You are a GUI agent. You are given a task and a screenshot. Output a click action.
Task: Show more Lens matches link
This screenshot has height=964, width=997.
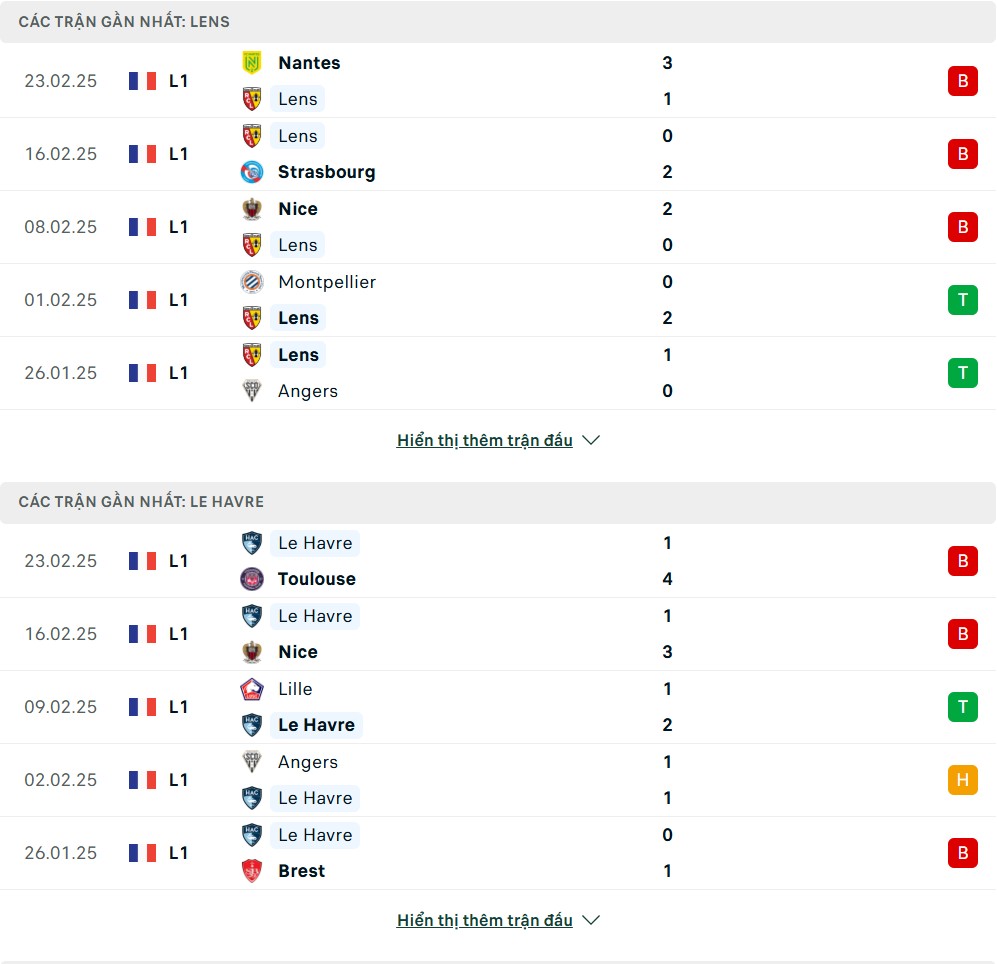tap(484, 440)
